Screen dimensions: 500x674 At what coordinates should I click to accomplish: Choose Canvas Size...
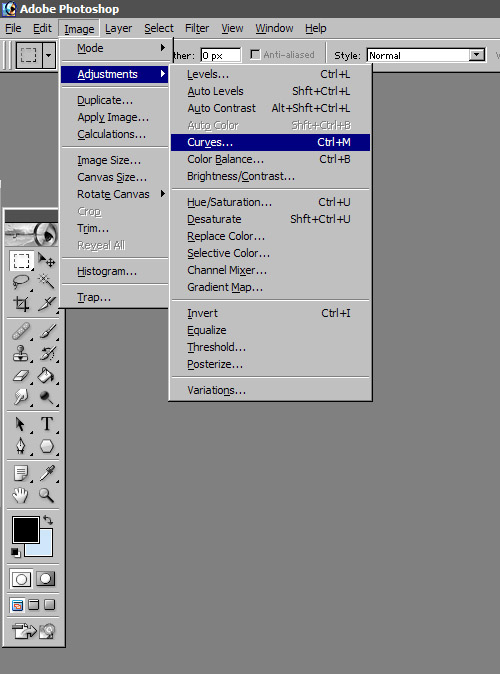pos(114,177)
